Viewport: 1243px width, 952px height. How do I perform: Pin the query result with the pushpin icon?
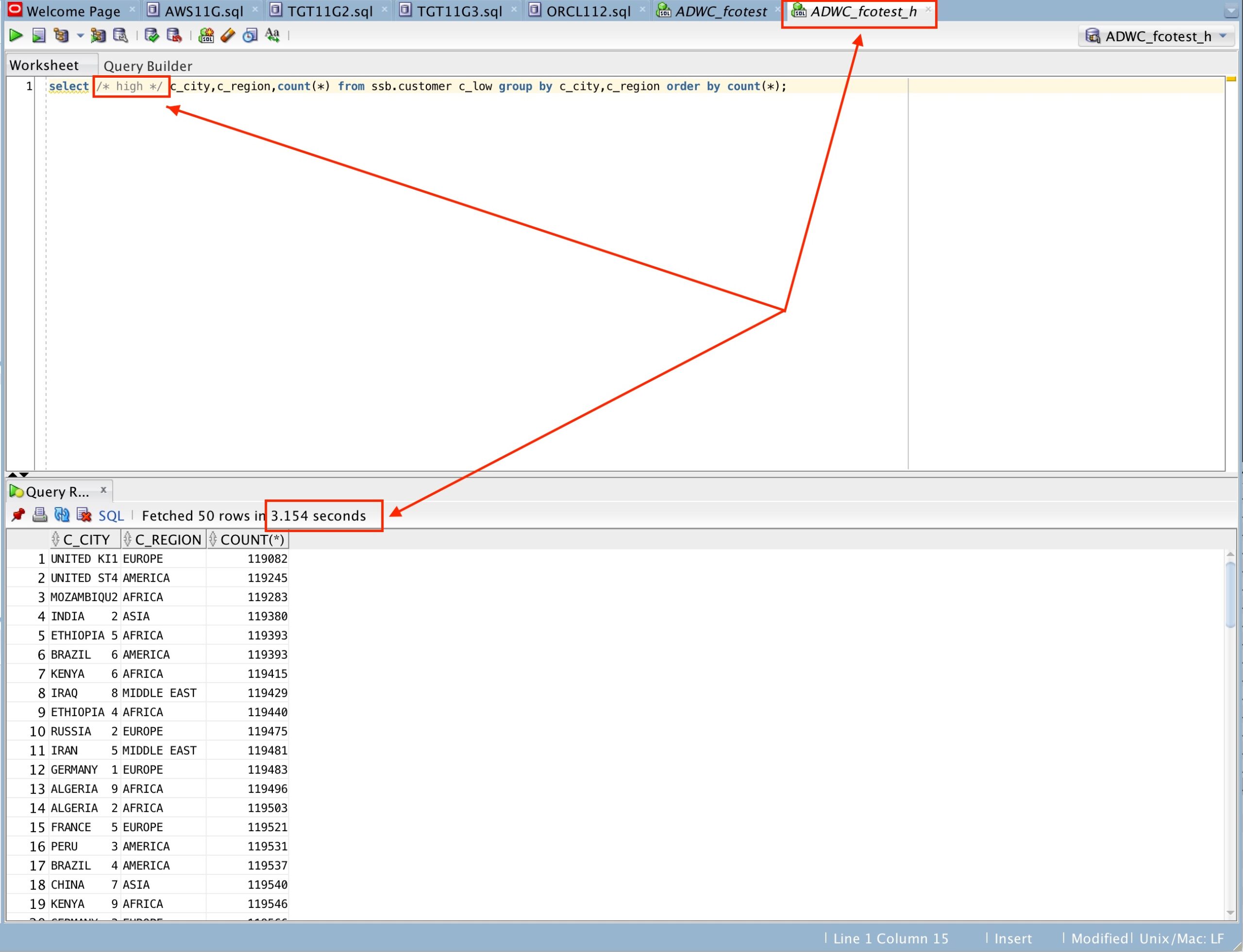[x=18, y=515]
